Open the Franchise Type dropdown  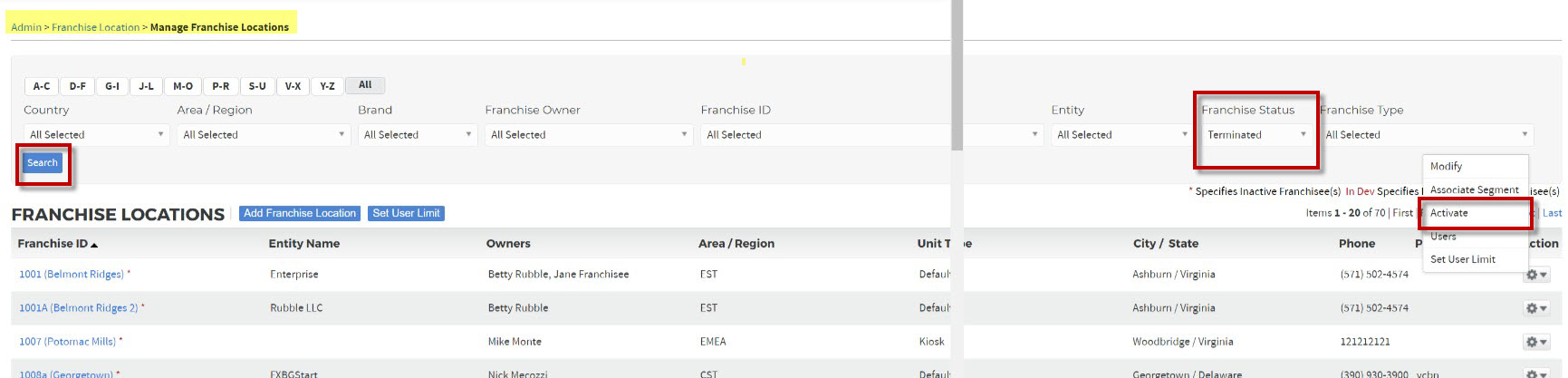pos(1427,135)
